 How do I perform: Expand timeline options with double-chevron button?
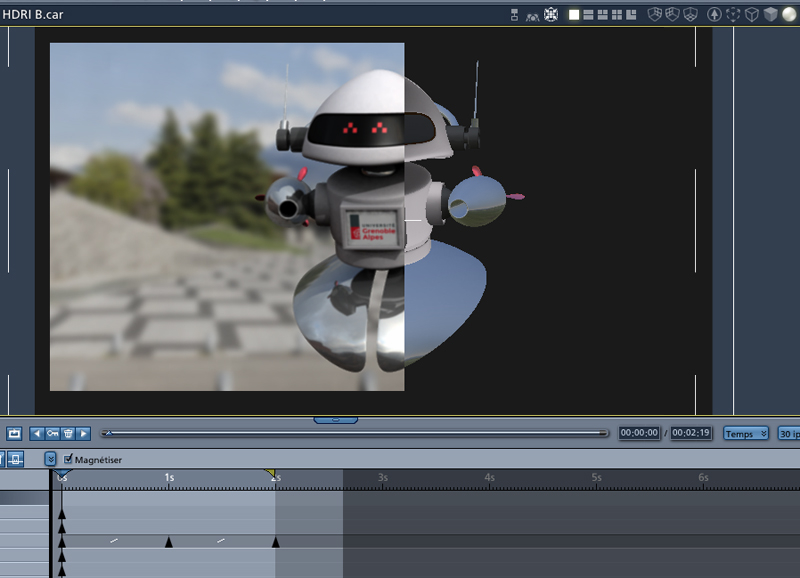pos(50,459)
